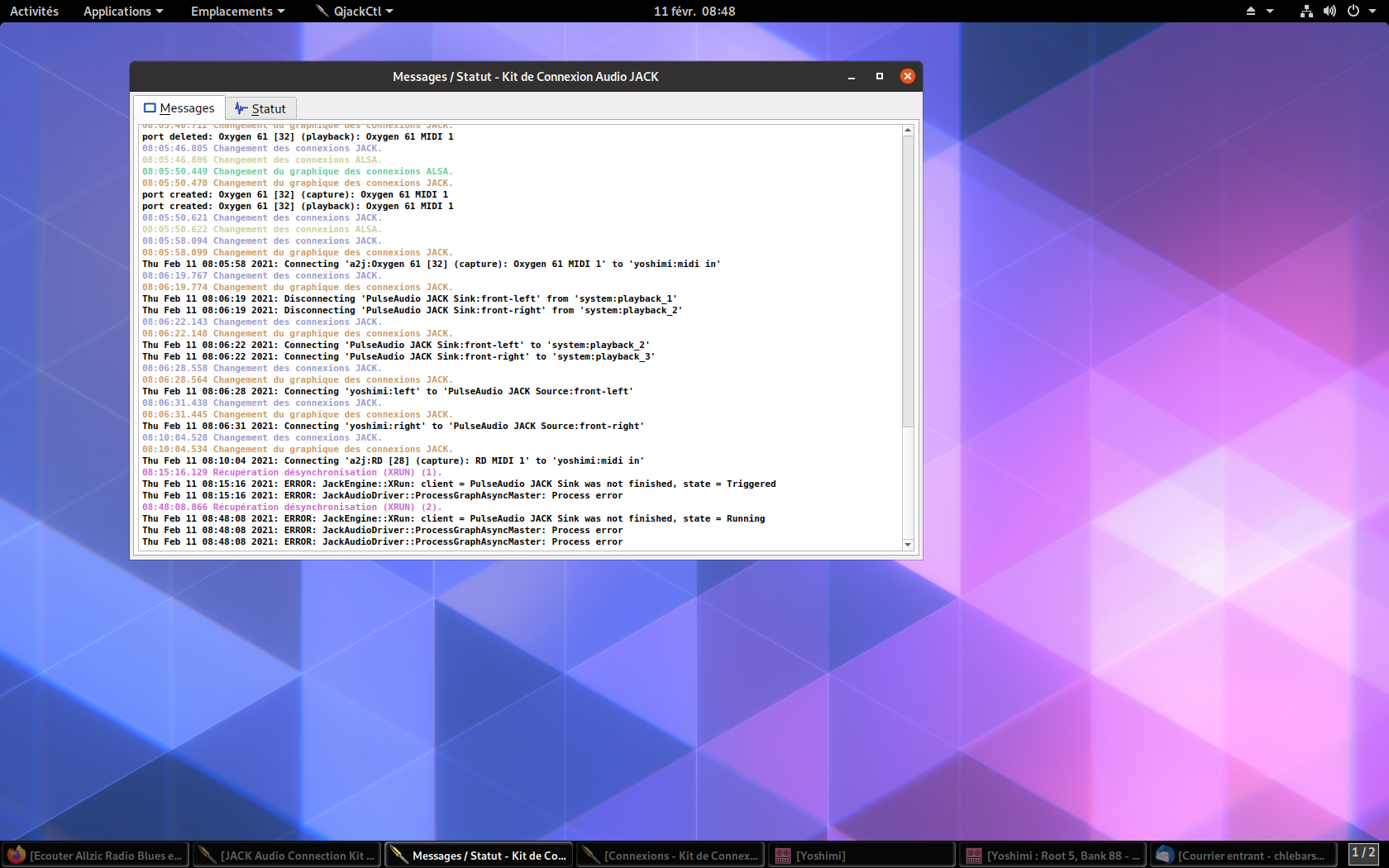The height and width of the screenshot is (868, 1389).
Task: Click the 1/2 workspace switcher
Action: tap(1363, 853)
